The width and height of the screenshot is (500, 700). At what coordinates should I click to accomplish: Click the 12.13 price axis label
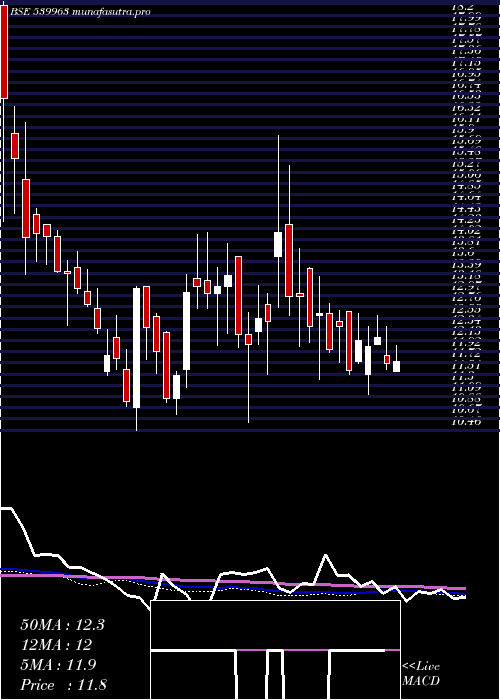coord(466,333)
